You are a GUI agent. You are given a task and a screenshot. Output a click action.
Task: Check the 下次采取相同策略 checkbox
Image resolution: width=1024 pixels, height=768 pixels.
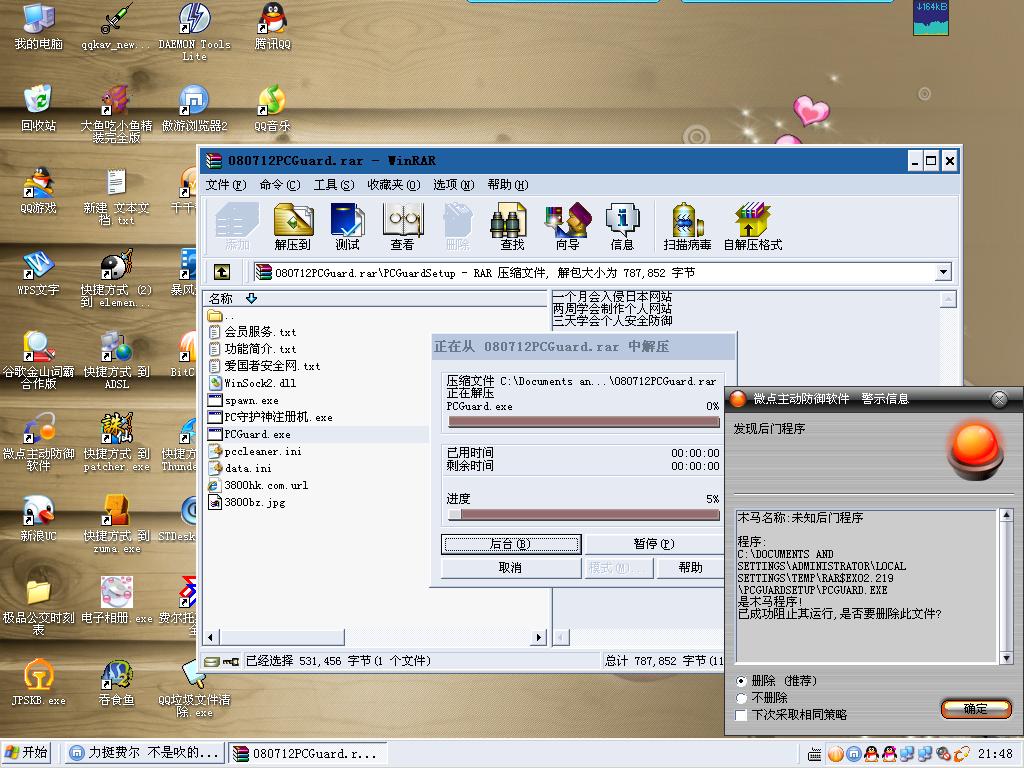point(741,715)
